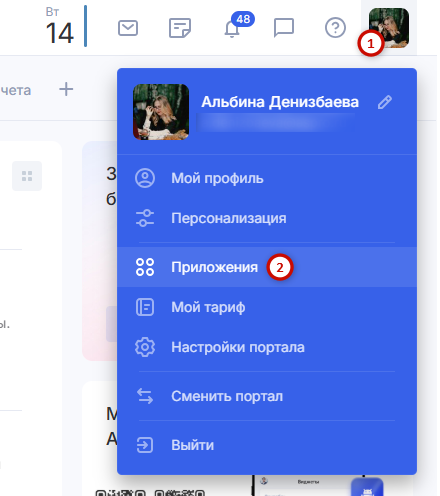Add a new tab with plus icon
Viewport: 440px width, 496px height.
pos(66,89)
